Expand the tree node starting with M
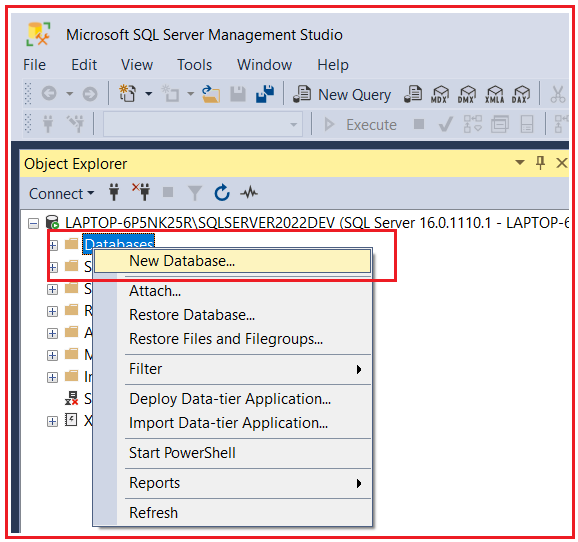The height and width of the screenshot is (542, 578). tap(52, 355)
